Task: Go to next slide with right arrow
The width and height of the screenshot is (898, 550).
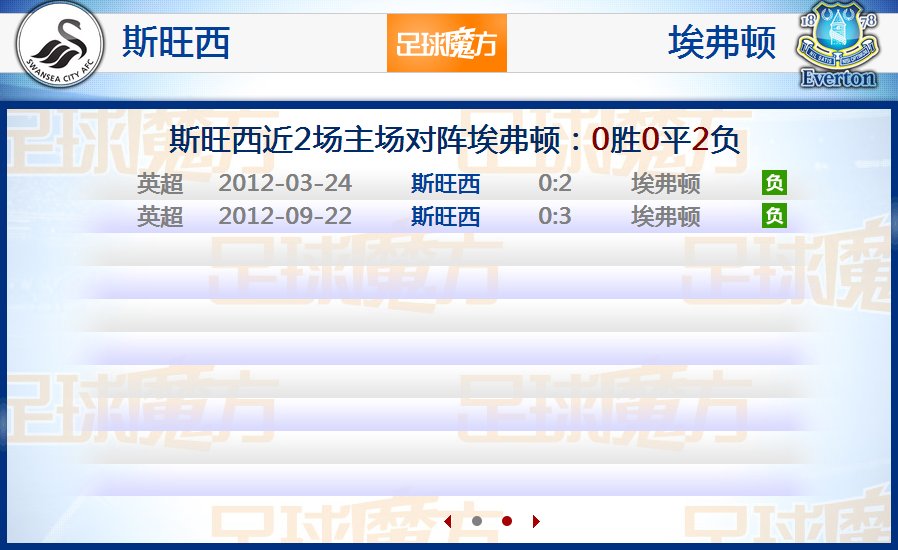Action: (536, 521)
